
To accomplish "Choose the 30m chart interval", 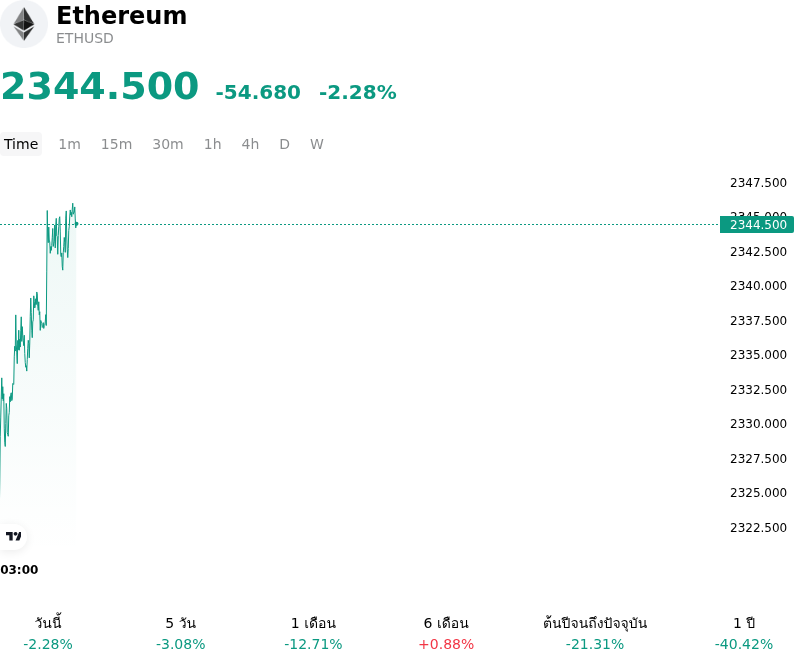I will (x=168, y=144).
